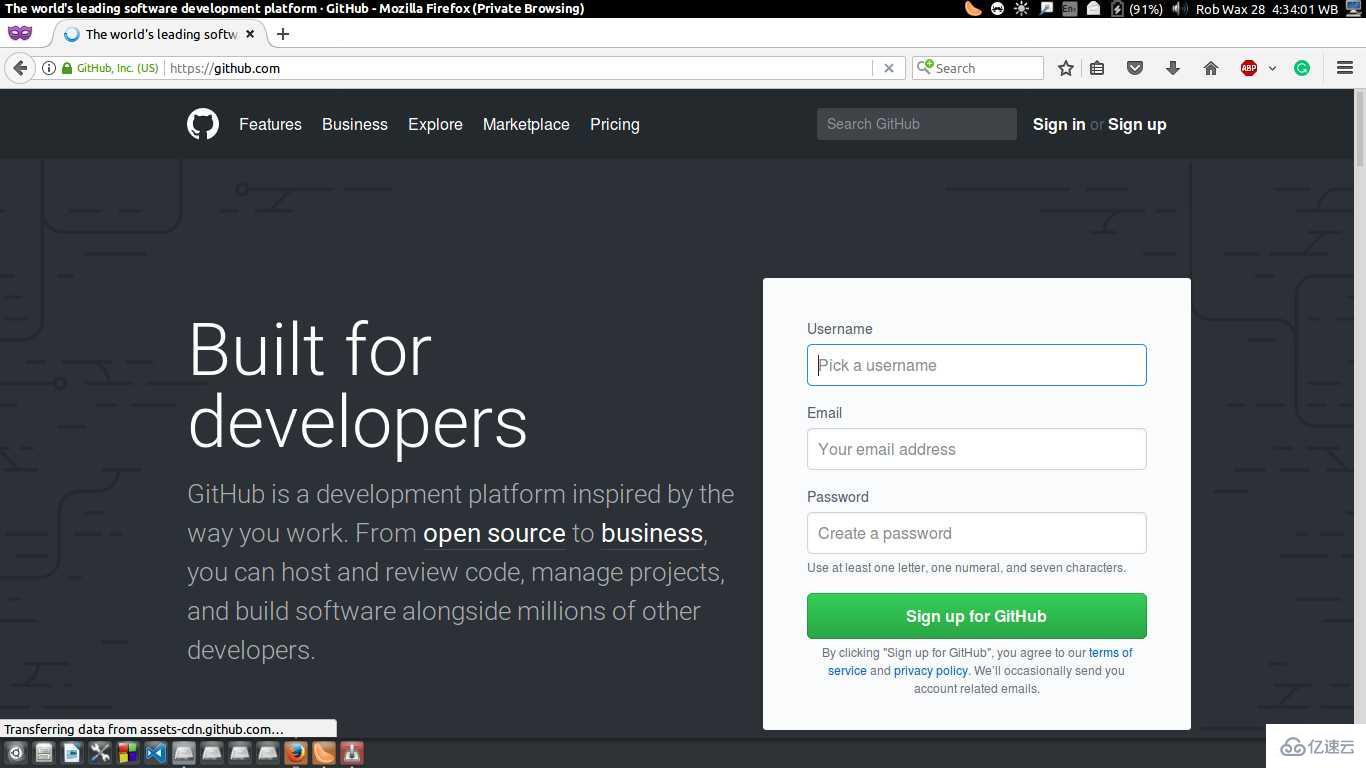Image resolution: width=1366 pixels, height=768 pixels.
Task: Click the Search GitHub field
Action: tap(917, 124)
